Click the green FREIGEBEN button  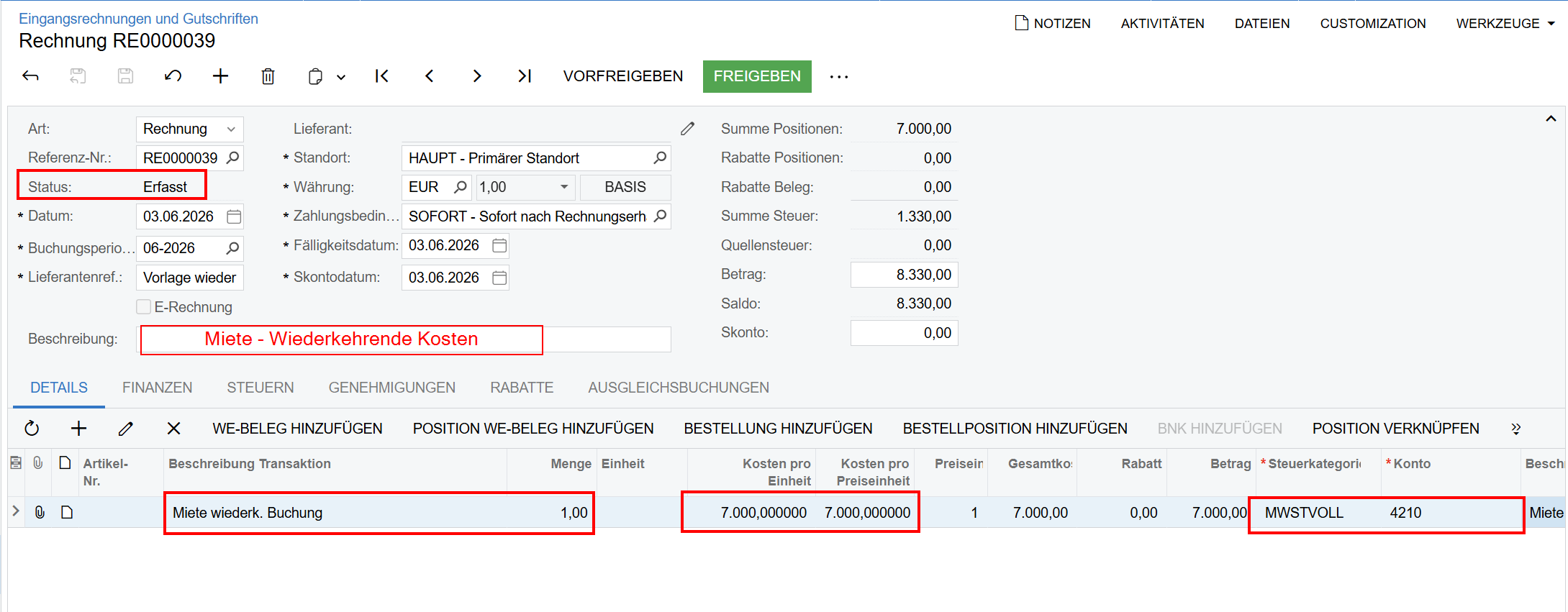(x=757, y=76)
